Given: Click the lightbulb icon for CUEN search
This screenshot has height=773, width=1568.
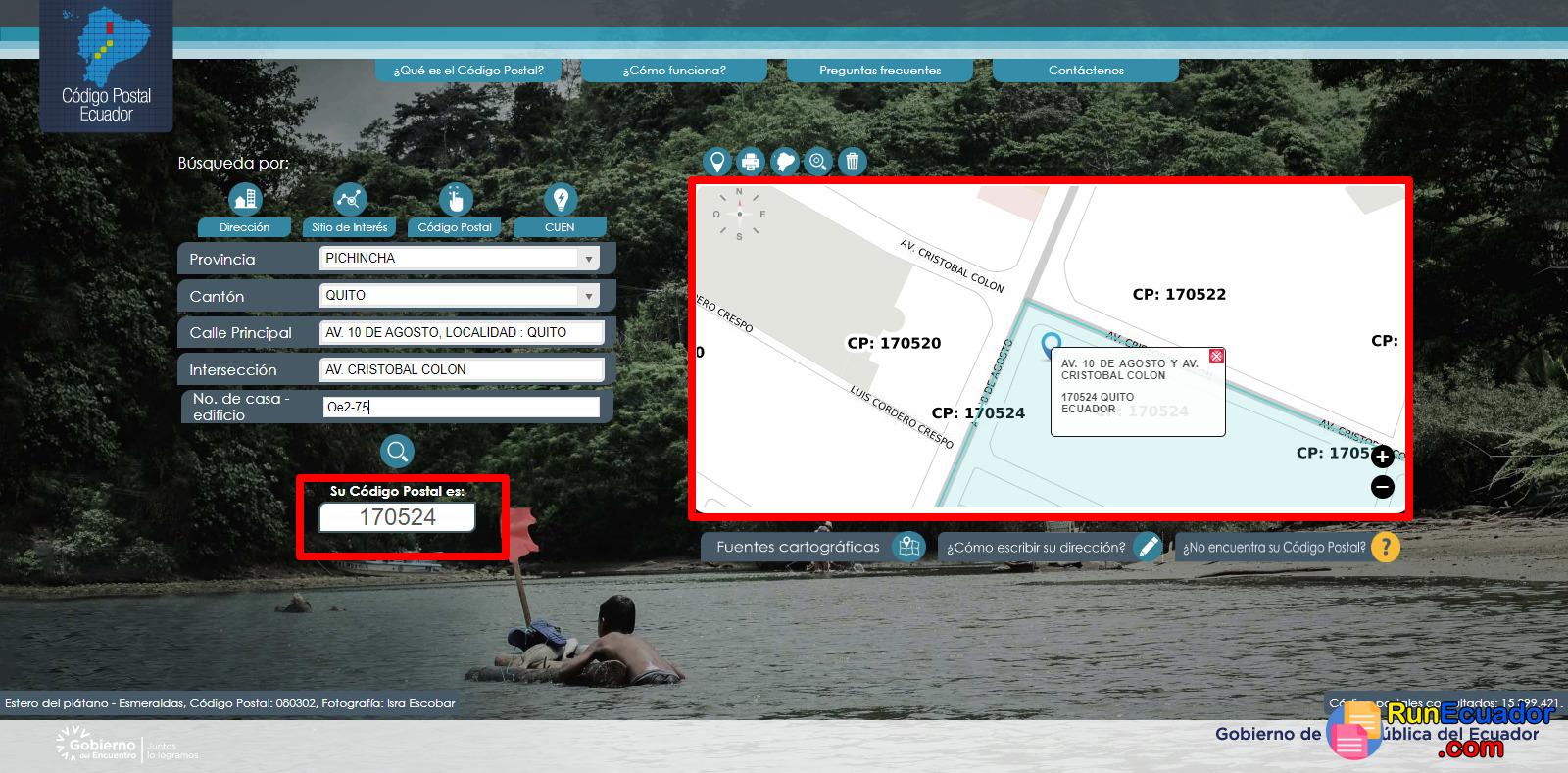Looking at the screenshot, I should [560, 200].
